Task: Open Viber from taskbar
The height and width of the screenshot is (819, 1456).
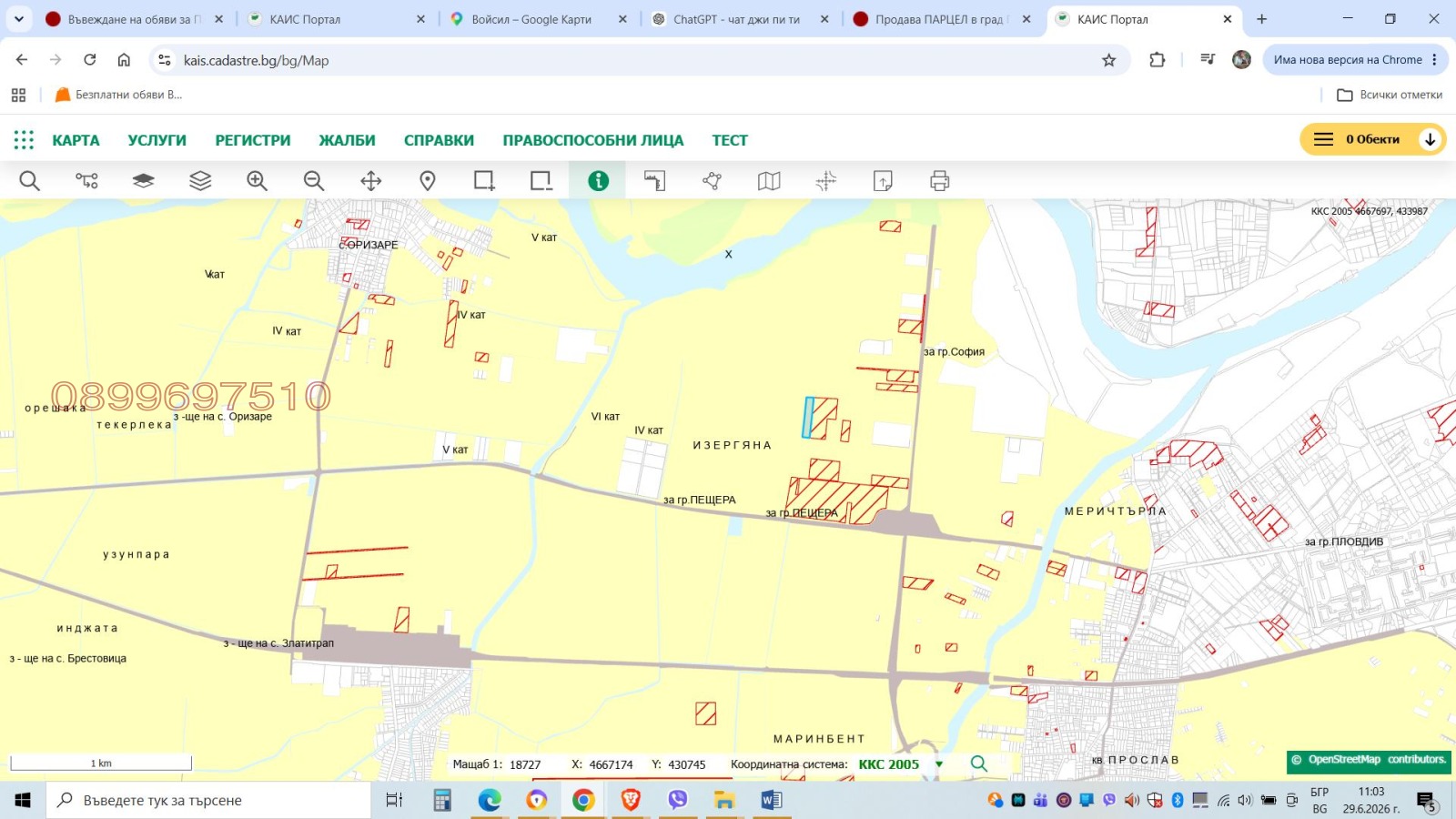Action: 677,800
